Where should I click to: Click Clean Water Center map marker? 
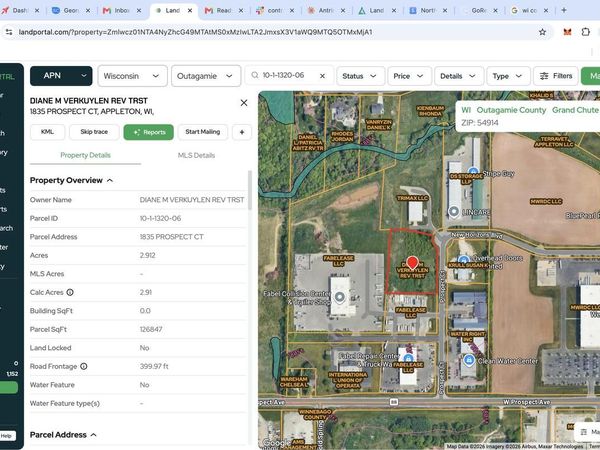click(x=469, y=360)
